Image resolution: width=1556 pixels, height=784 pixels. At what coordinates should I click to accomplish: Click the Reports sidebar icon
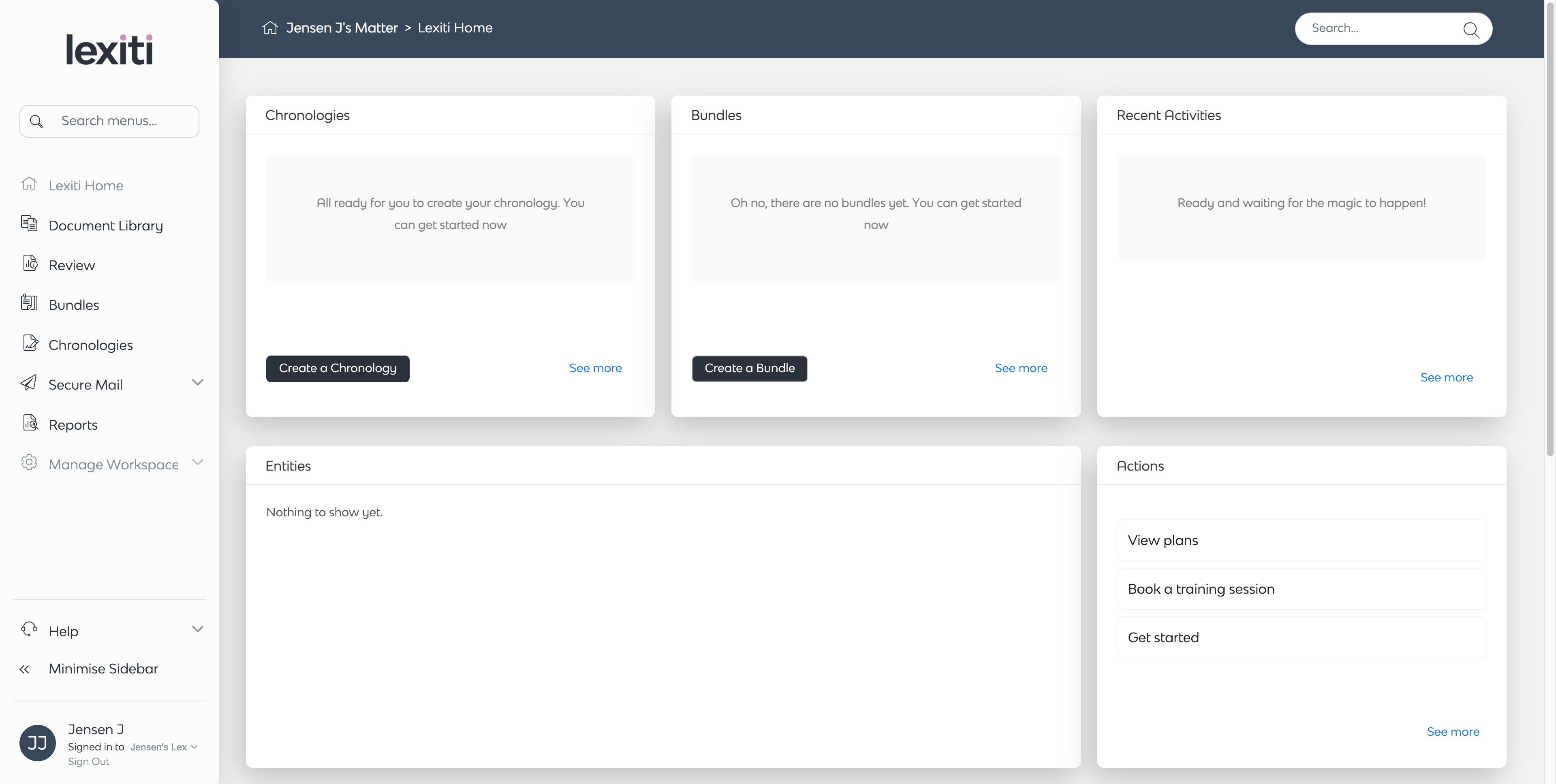30,423
